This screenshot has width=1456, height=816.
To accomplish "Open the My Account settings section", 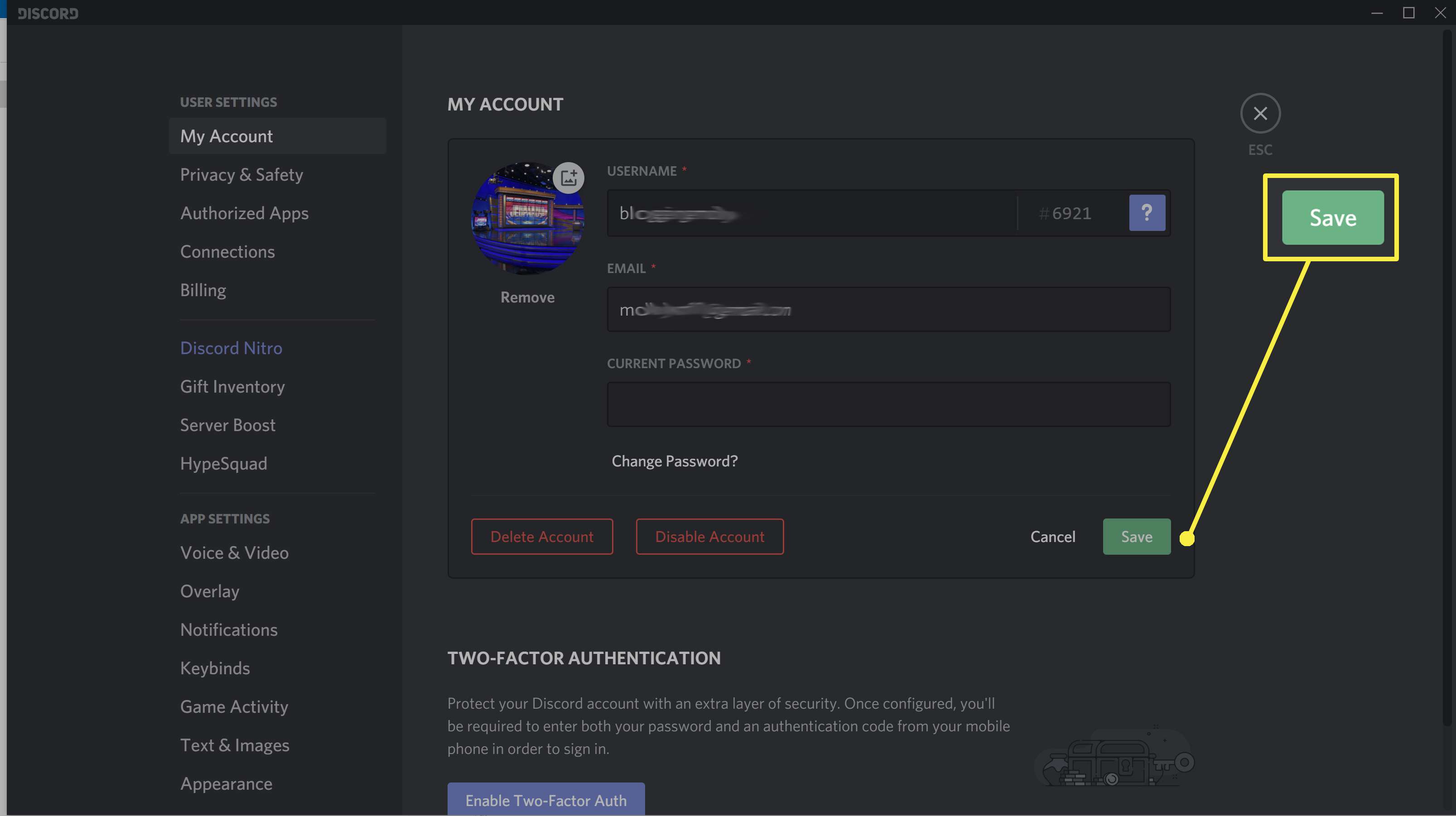I will (x=277, y=136).
